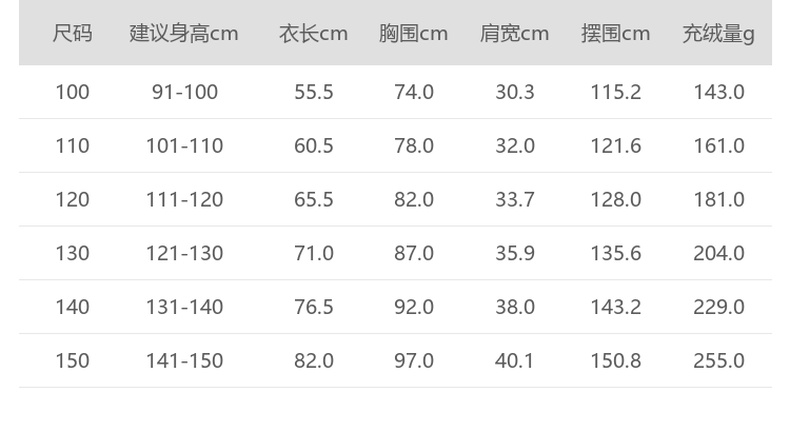Click the 121-130 height range cell
The height and width of the screenshot is (431, 790).
coord(184,253)
